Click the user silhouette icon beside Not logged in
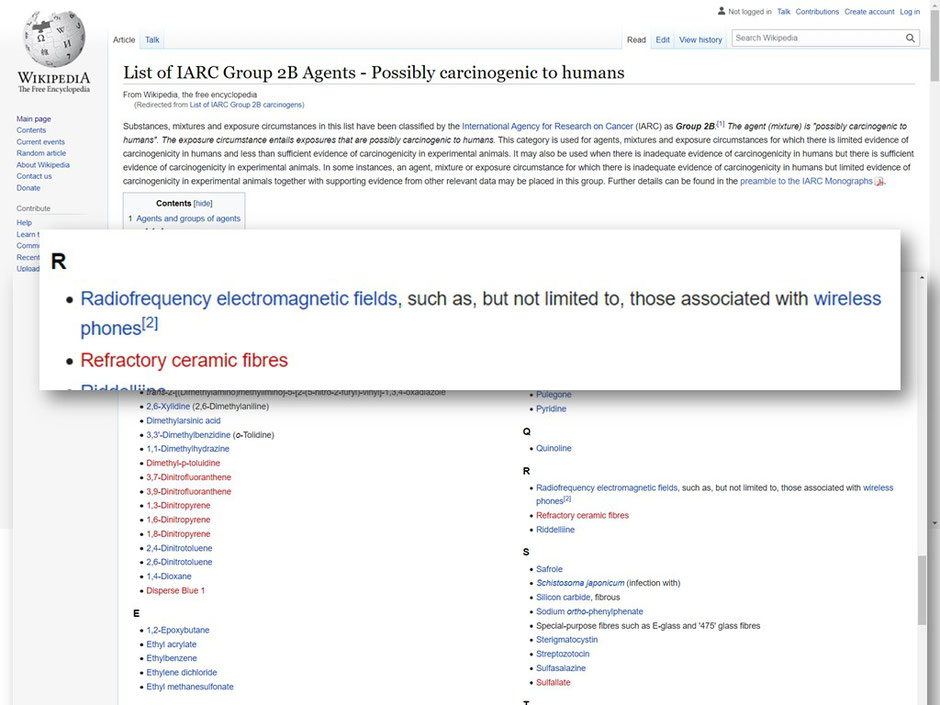This screenshot has height=705, width=940. click(721, 11)
